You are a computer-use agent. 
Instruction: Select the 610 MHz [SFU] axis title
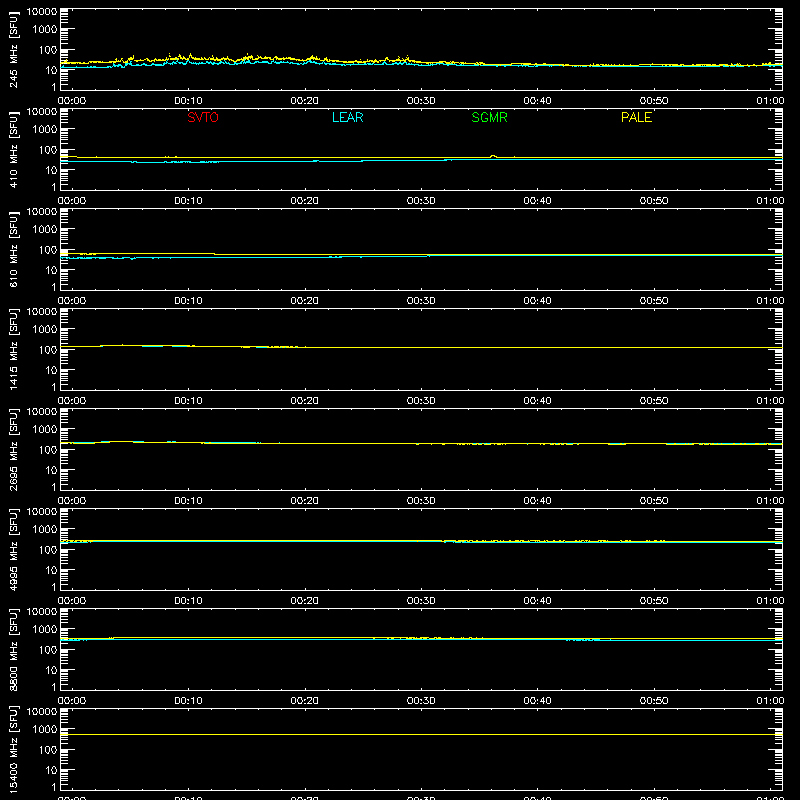(13, 249)
